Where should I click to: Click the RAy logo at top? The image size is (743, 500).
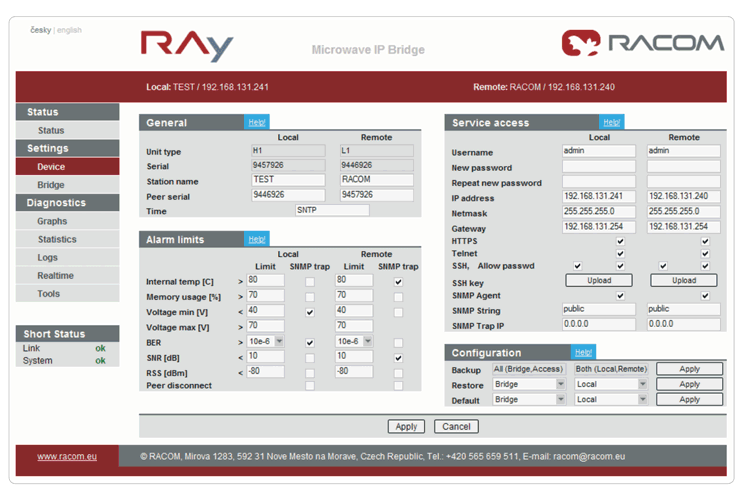186,46
